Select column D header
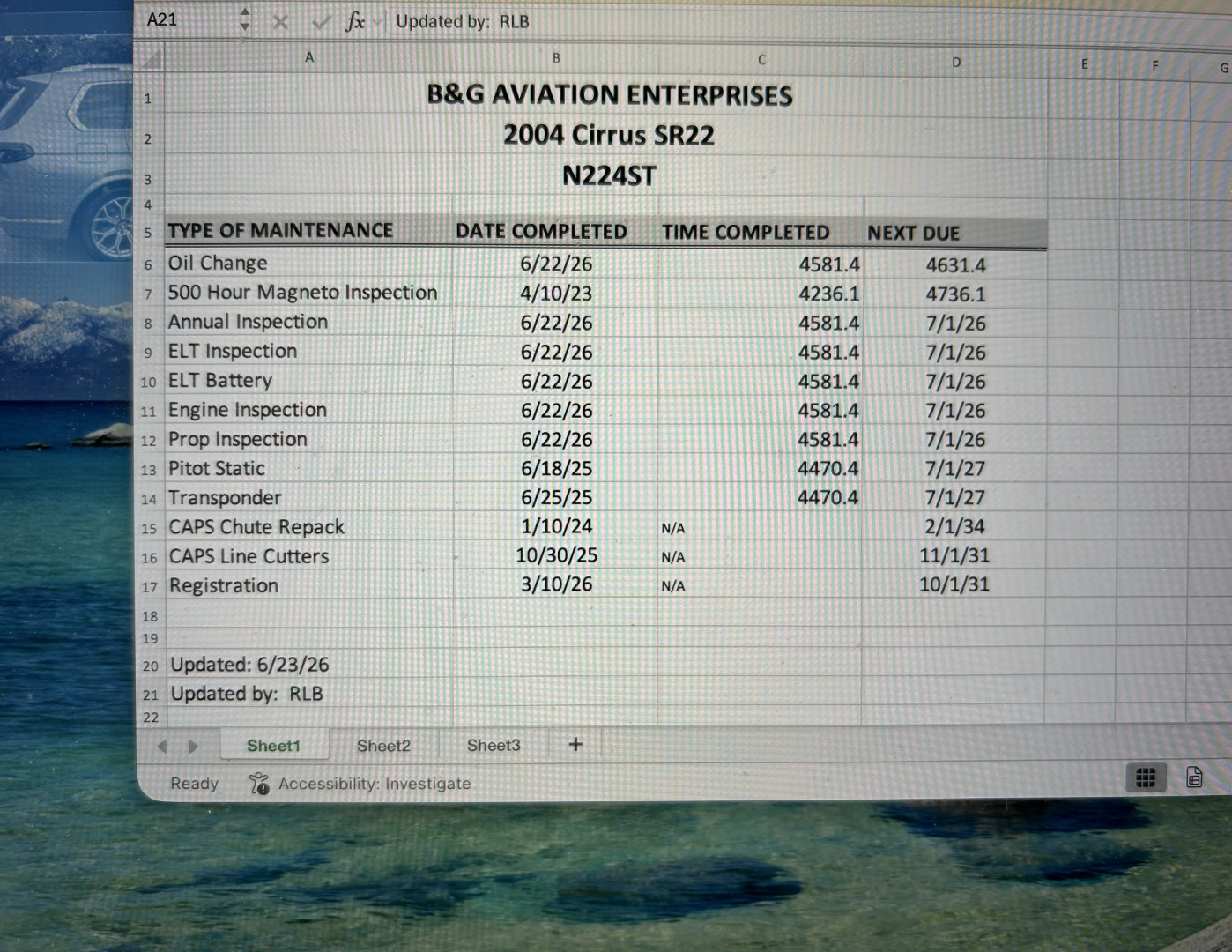 click(955, 63)
